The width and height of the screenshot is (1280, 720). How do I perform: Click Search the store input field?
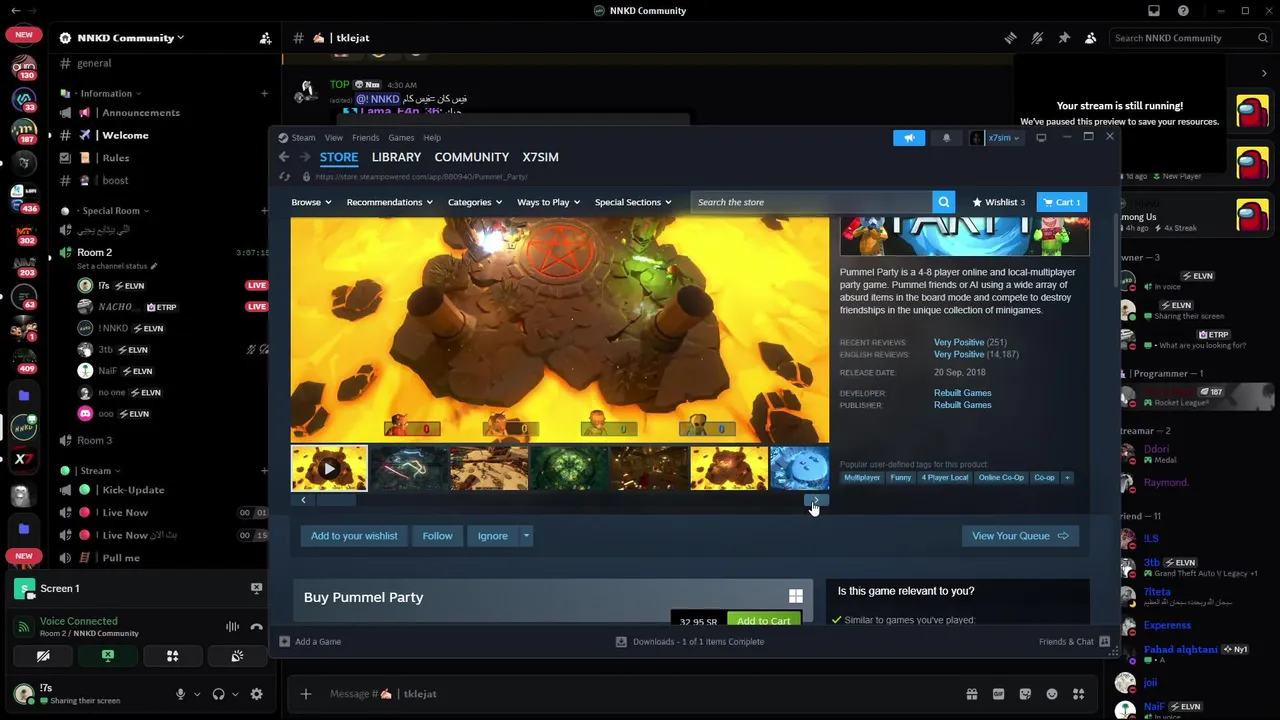tap(810, 202)
